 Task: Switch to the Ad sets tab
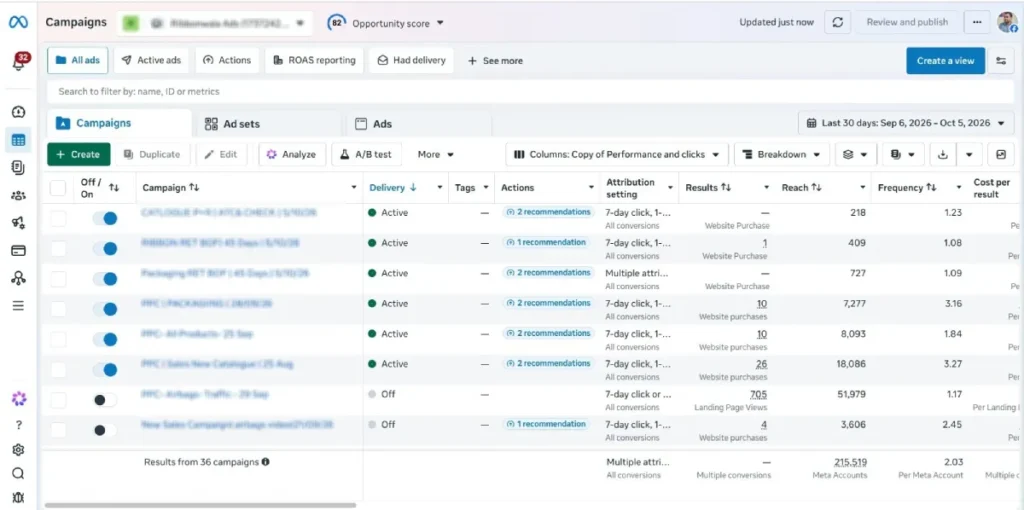(x=266, y=123)
